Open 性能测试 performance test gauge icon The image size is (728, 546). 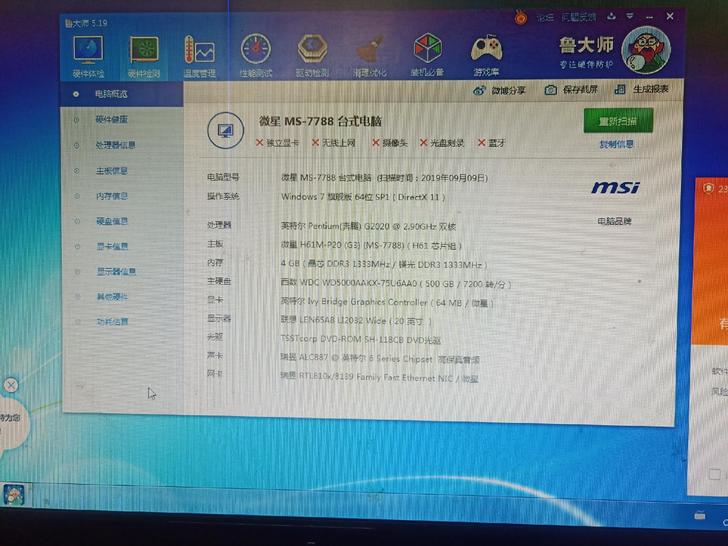pos(255,55)
